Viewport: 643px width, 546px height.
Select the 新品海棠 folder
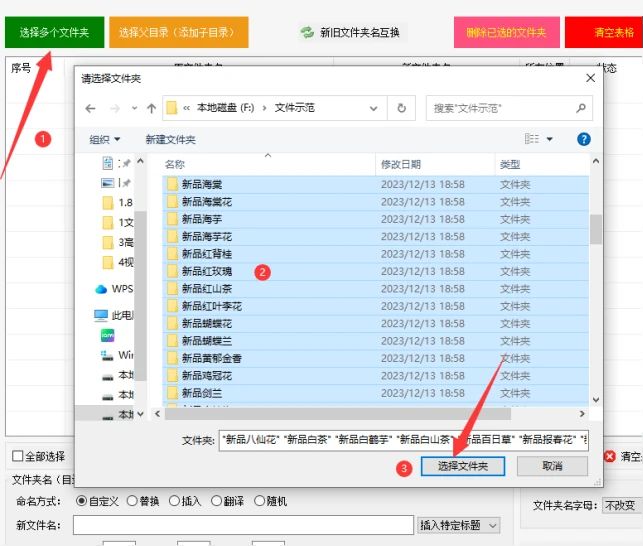coord(376,185)
